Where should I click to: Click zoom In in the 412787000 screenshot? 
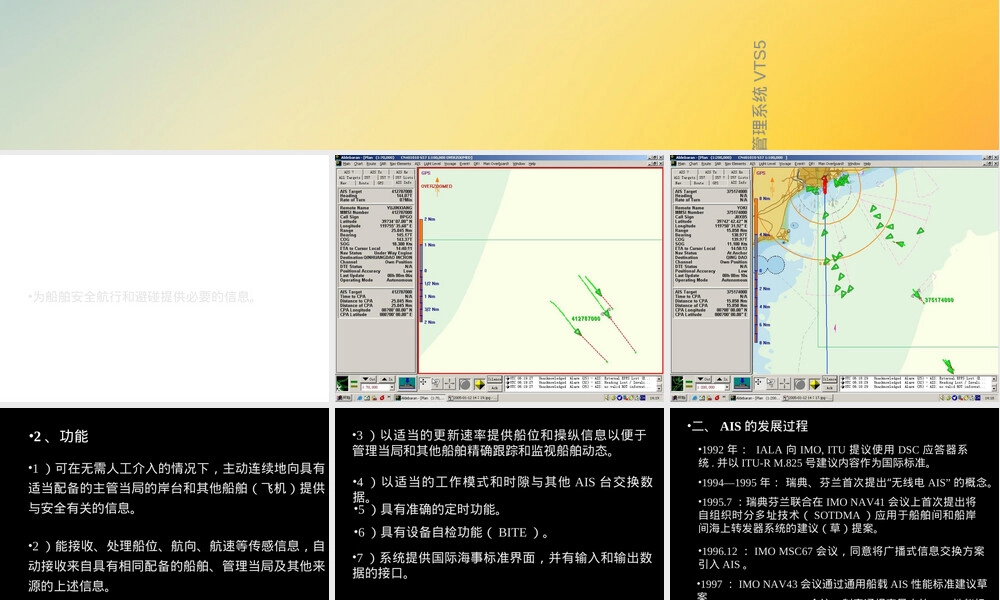[387, 379]
